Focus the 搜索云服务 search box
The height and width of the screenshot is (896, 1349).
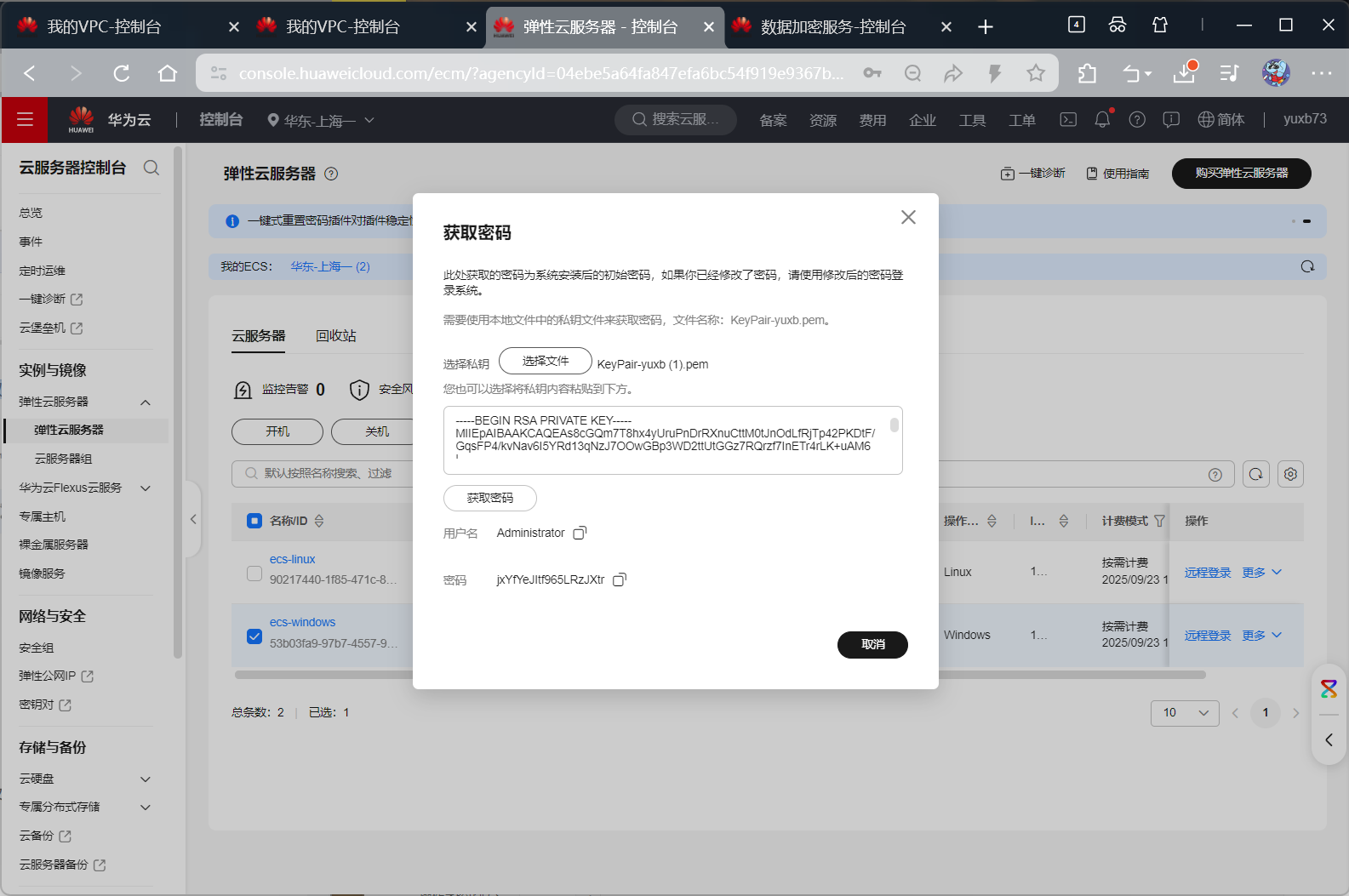[676, 120]
